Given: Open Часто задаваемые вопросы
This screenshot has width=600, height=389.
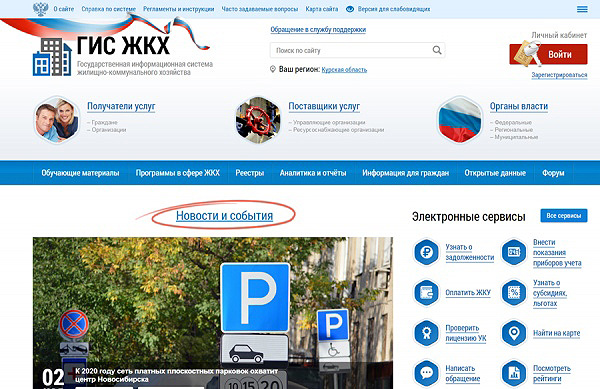Looking at the screenshot, I should [x=259, y=9].
